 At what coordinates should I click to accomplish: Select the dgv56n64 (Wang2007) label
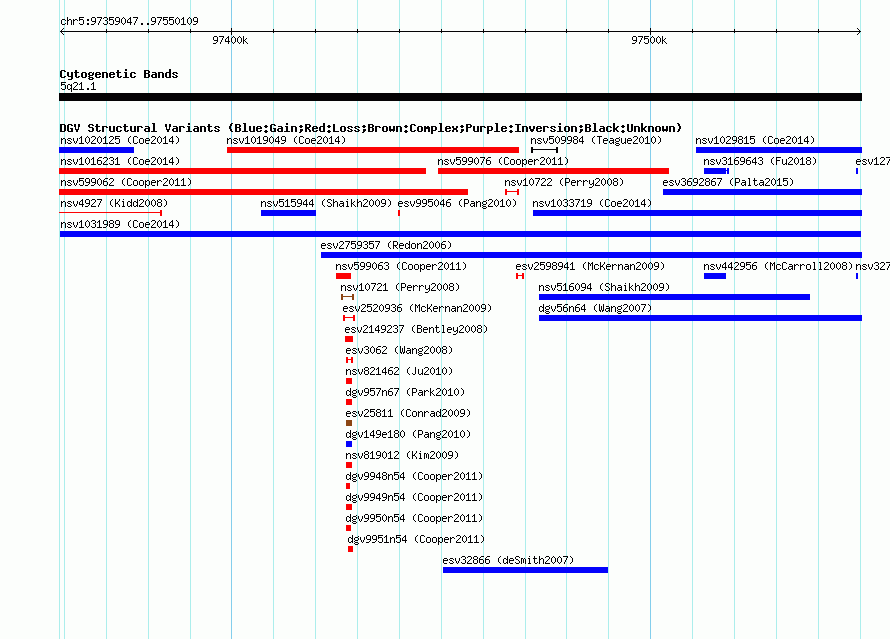coord(595,308)
